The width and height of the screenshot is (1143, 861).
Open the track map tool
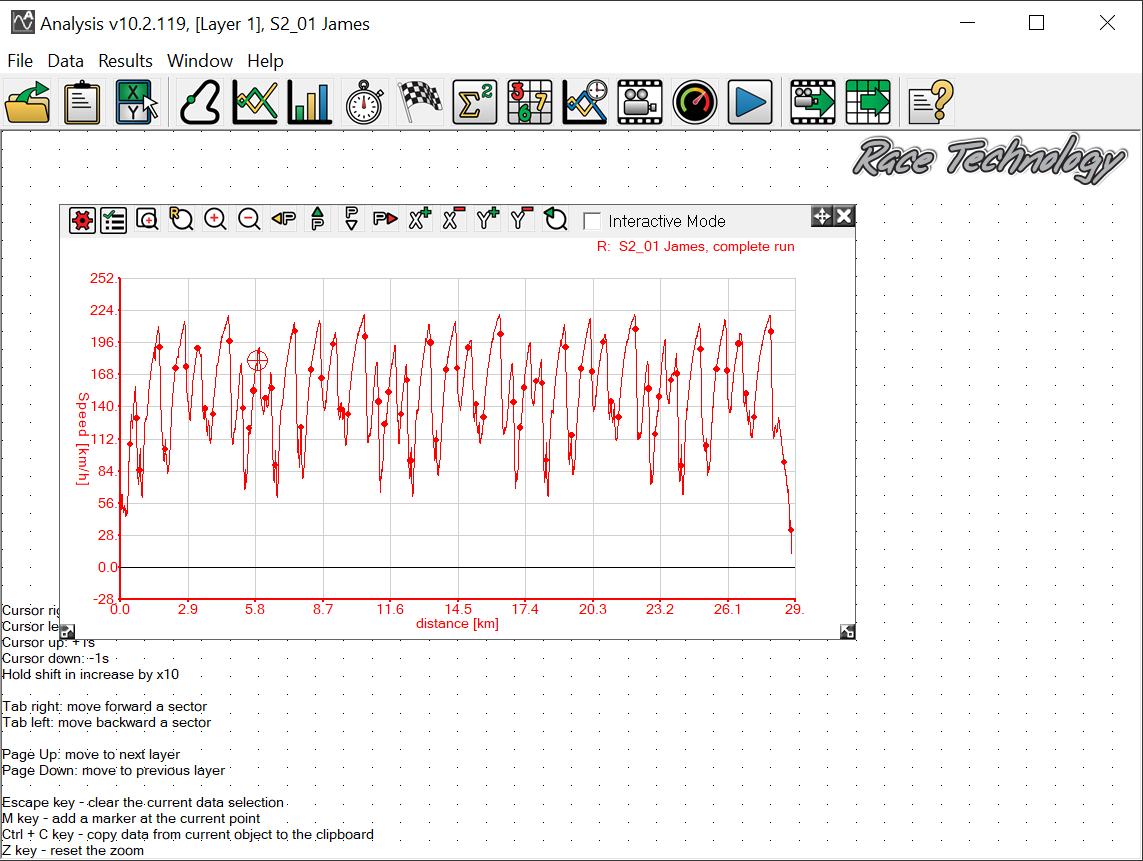click(x=201, y=102)
